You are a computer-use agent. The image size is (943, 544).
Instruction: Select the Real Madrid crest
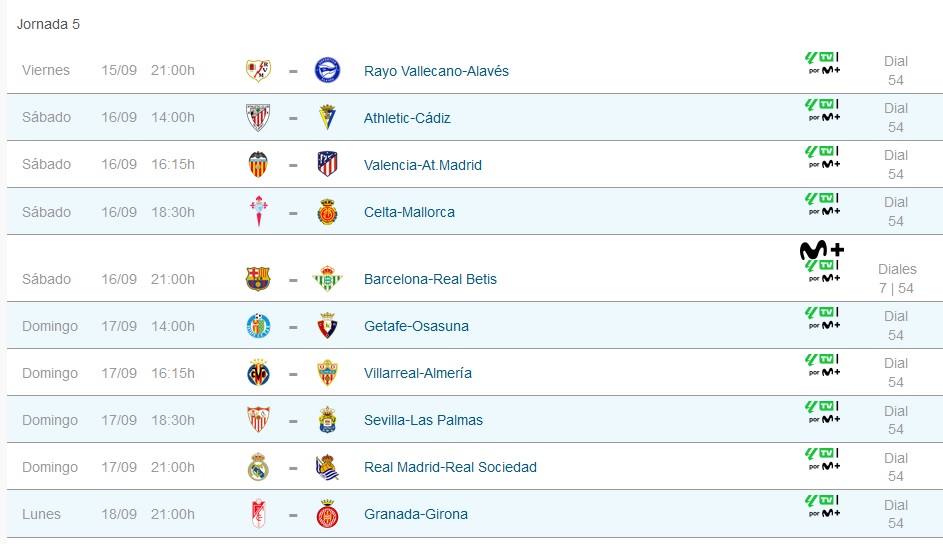[258, 467]
